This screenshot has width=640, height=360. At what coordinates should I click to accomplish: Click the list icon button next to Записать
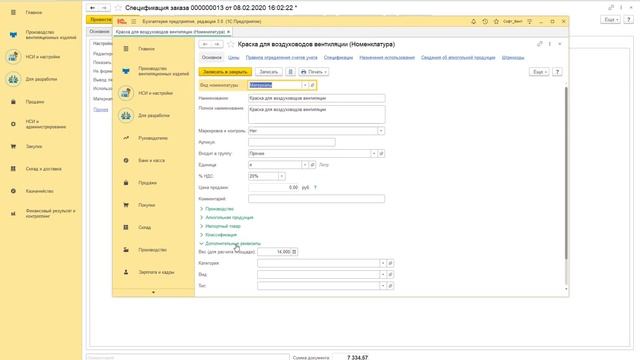coord(291,72)
